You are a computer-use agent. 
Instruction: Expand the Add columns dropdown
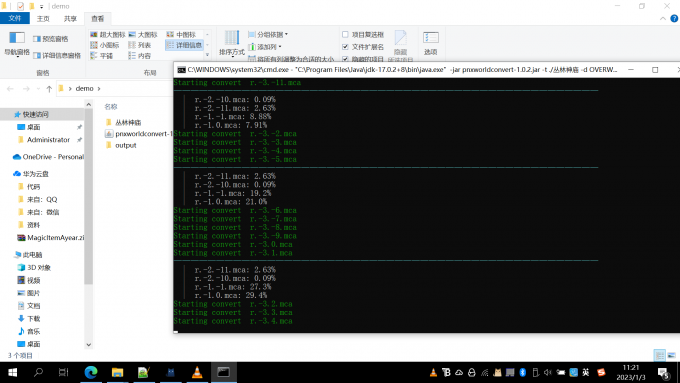(x=265, y=47)
